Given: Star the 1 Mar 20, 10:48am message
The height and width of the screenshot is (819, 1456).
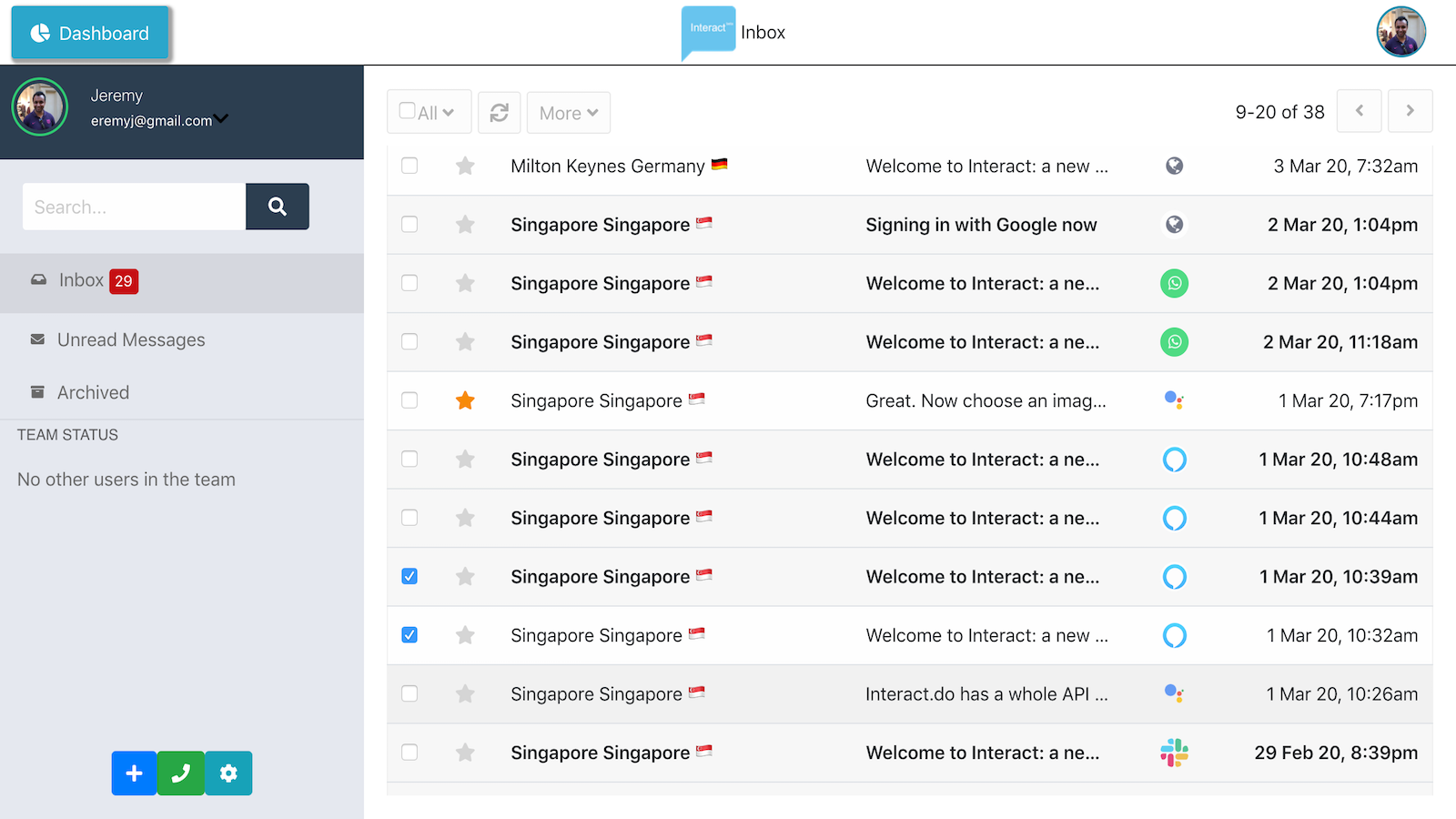Looking at the screenshot, I should coord(465,460).
